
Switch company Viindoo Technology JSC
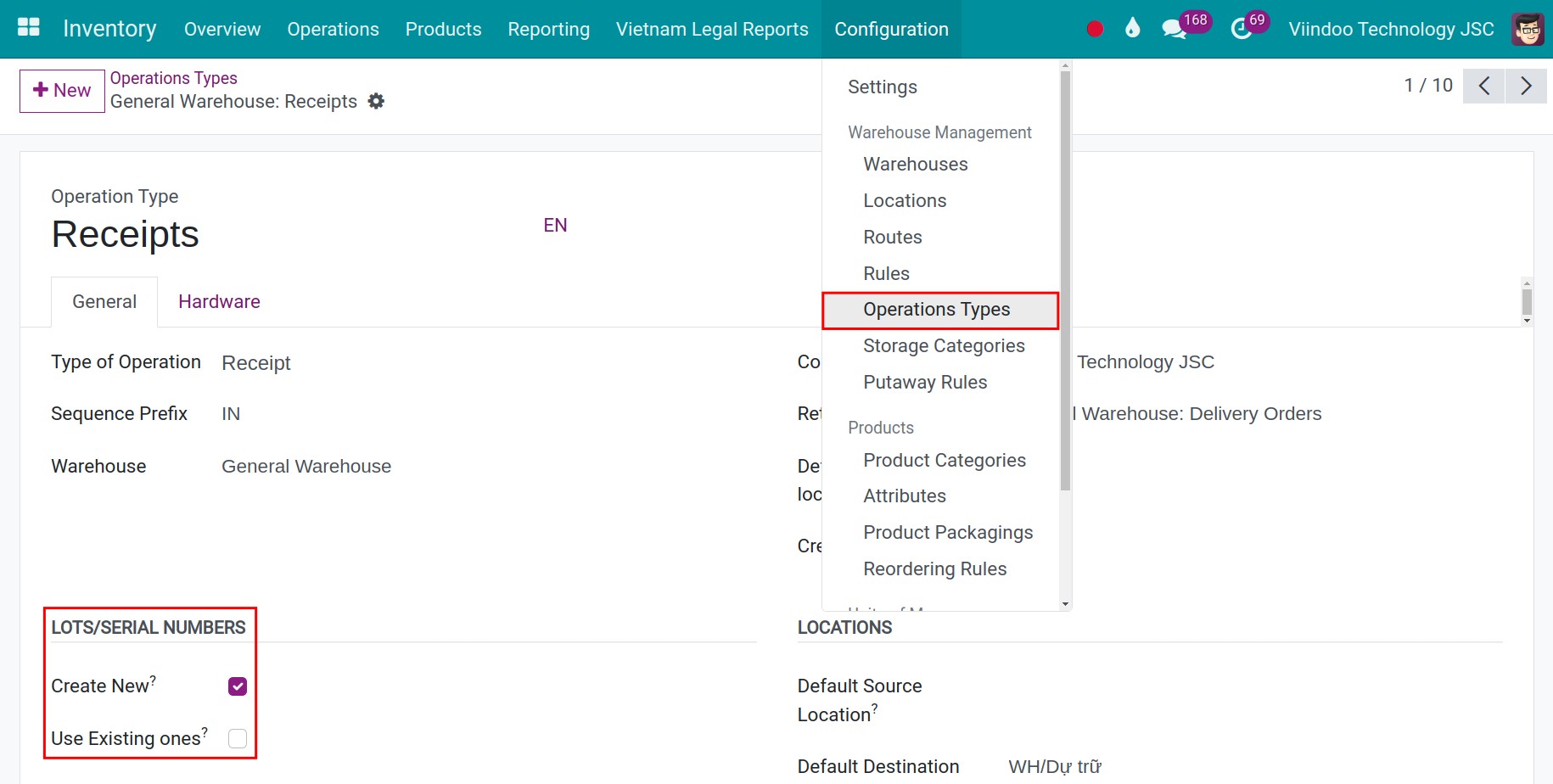tap(1391, 29)
